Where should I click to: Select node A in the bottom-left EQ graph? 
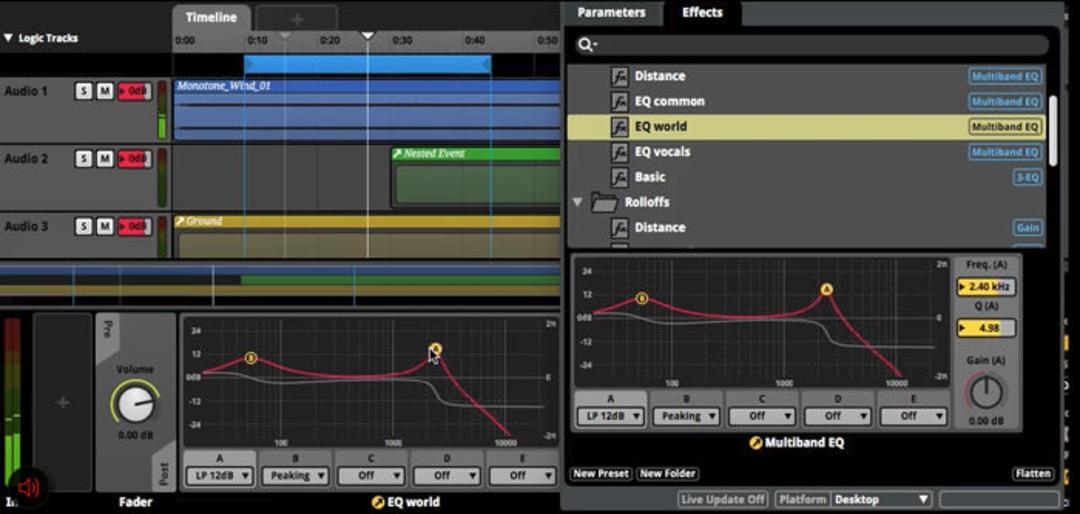435,349
